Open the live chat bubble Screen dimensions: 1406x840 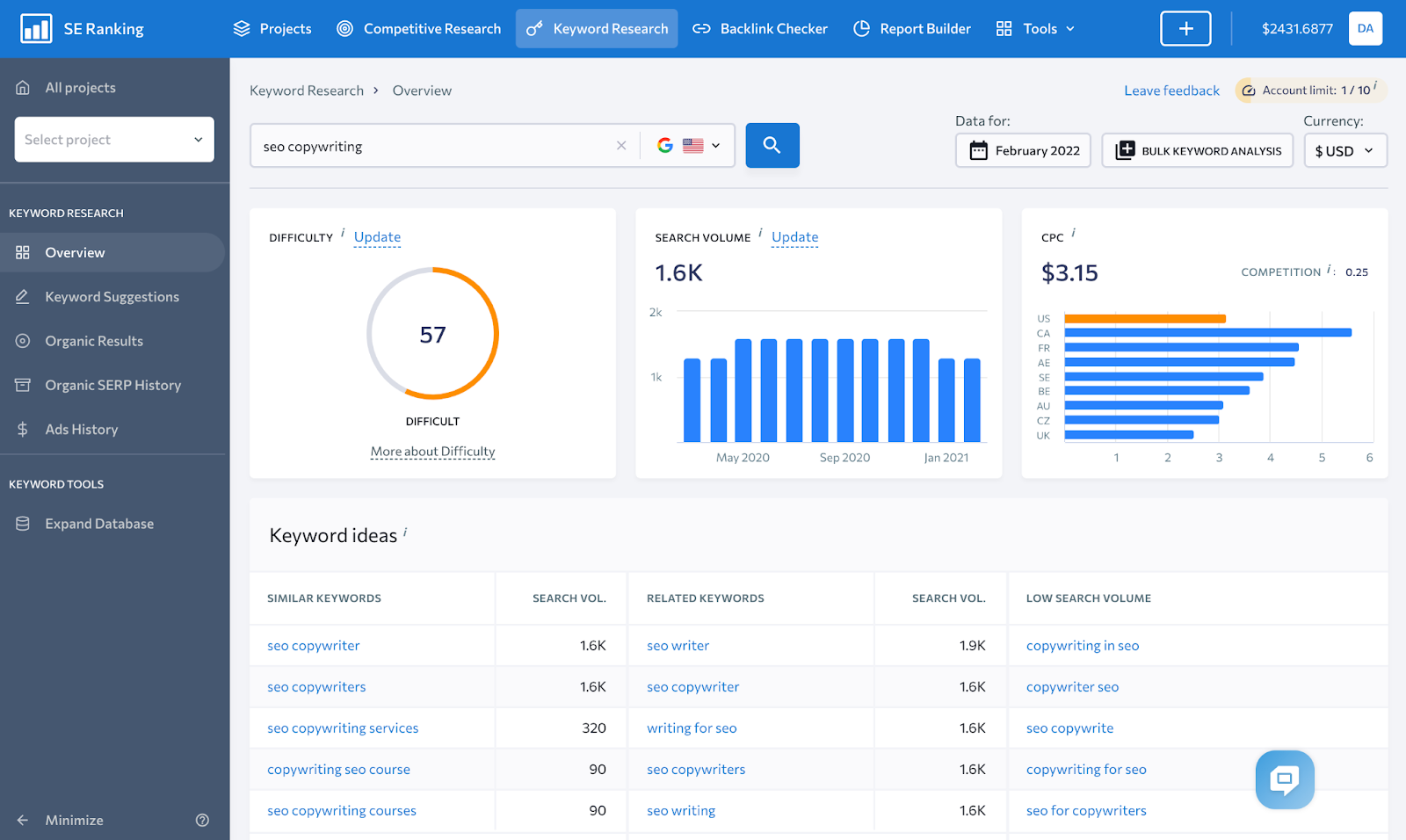1284,779
